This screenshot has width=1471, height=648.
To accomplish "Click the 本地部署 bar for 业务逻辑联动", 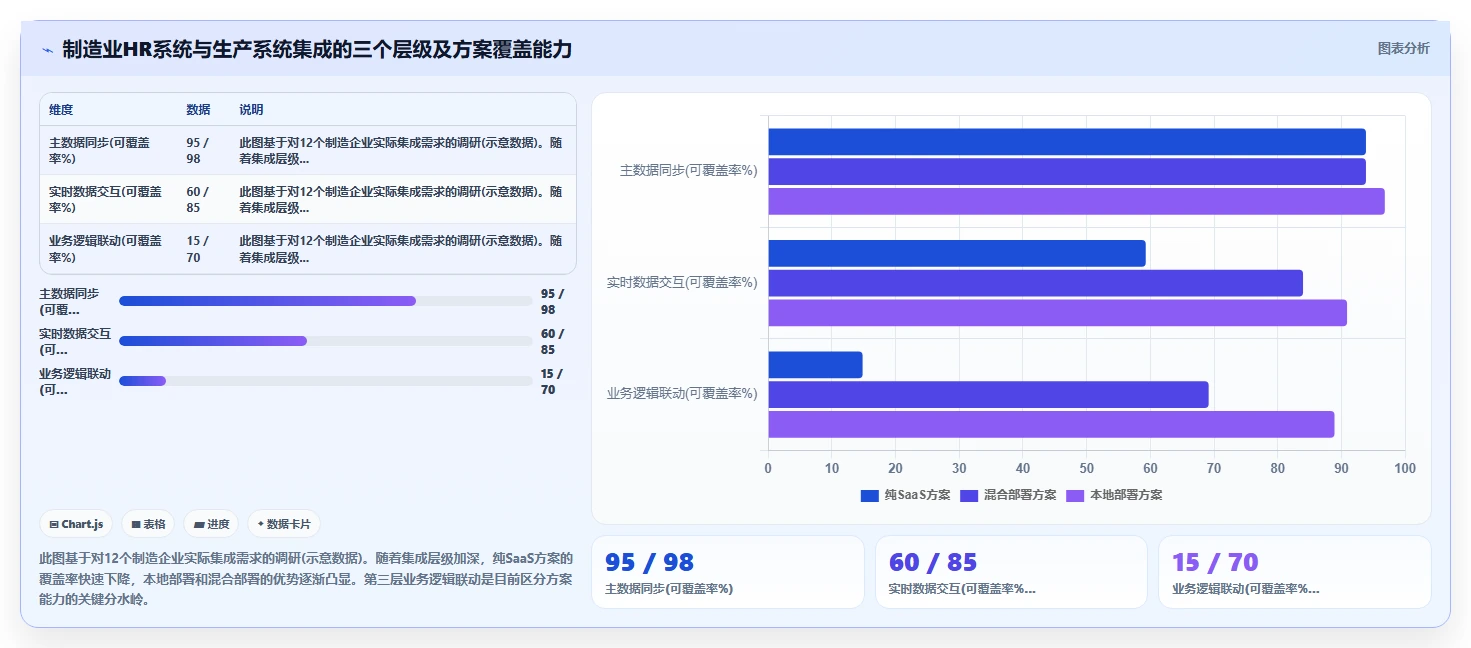I will (x=1051, y=424).
